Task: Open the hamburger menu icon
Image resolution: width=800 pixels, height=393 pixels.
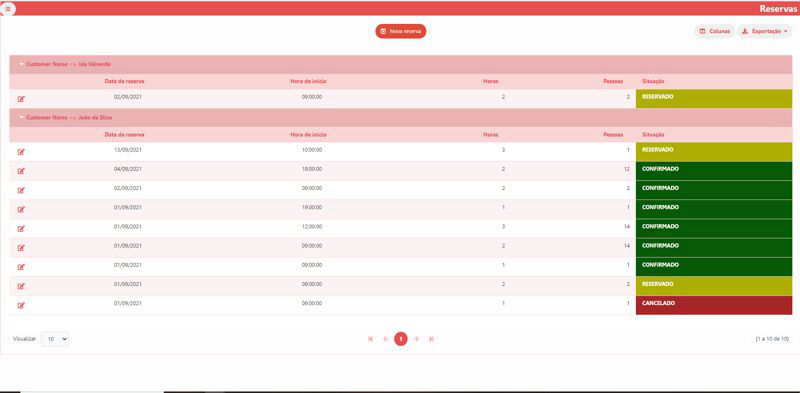Action: click(x=8, y=9)
